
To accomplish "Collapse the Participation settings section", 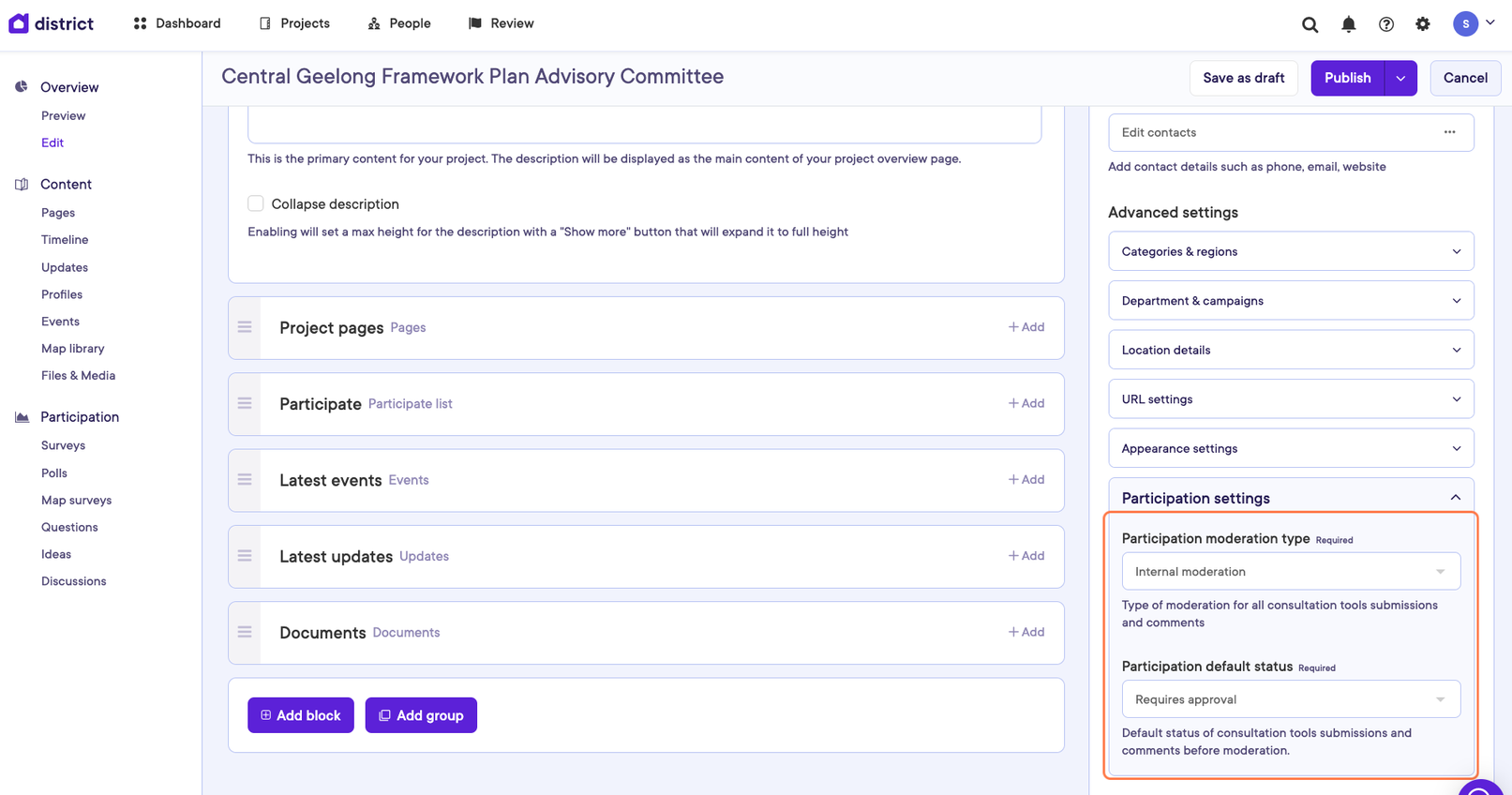I will 1455,498.
